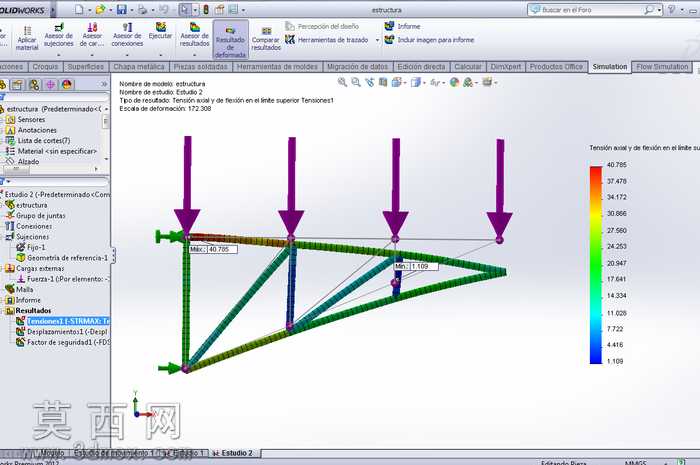Select Anotaciones in feature tree
The image size is (700, 465).
point(37,130)
